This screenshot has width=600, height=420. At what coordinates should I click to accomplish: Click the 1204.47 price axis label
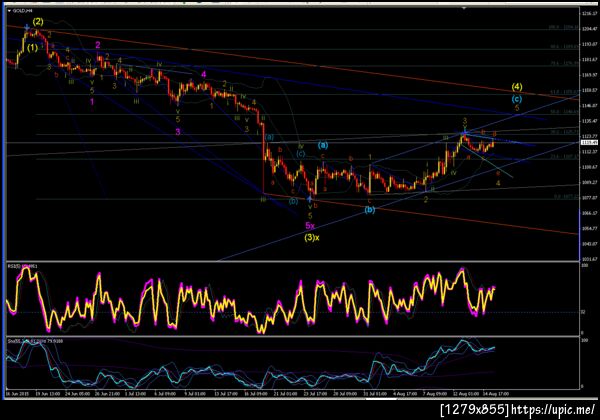point(589,29)
